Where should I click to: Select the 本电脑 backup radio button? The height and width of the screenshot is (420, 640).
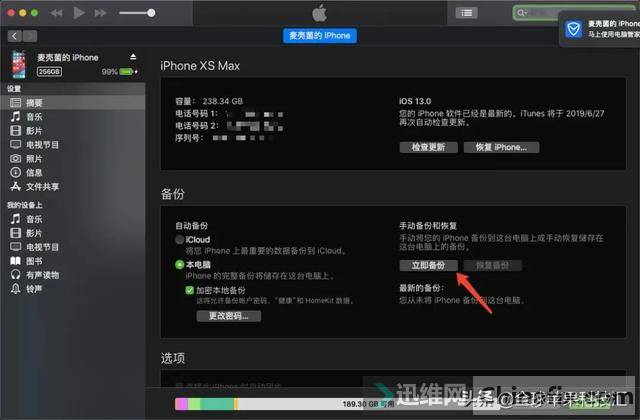179,264
